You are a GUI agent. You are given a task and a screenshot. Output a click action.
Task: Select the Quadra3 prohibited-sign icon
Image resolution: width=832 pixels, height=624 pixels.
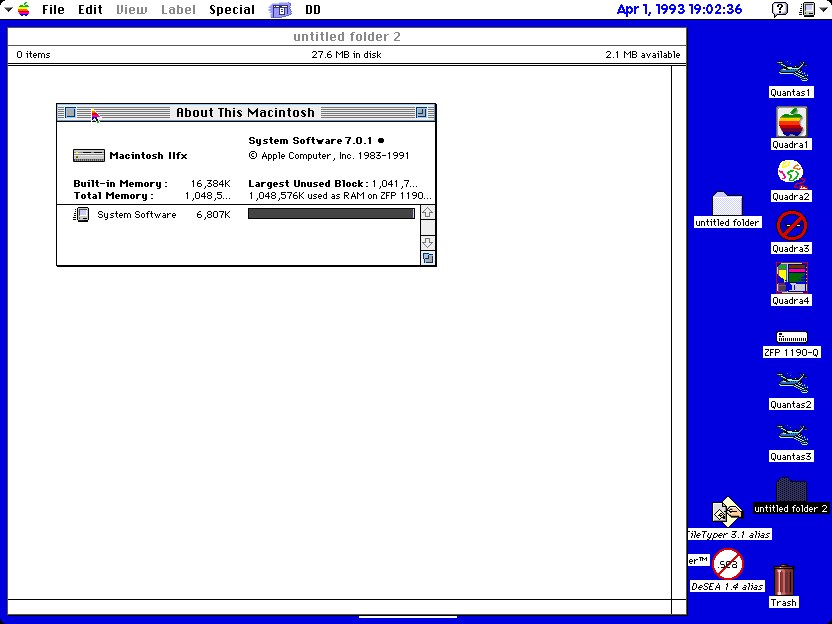coord(792,226)
